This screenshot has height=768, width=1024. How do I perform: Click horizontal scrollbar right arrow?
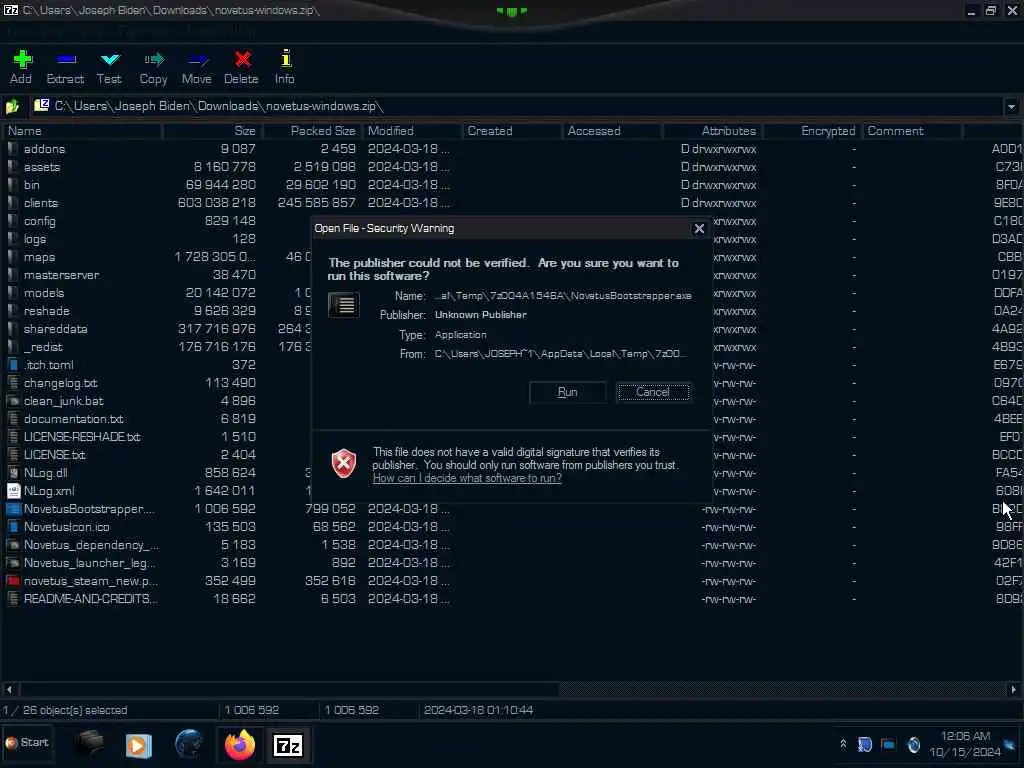pos(1013,689)
